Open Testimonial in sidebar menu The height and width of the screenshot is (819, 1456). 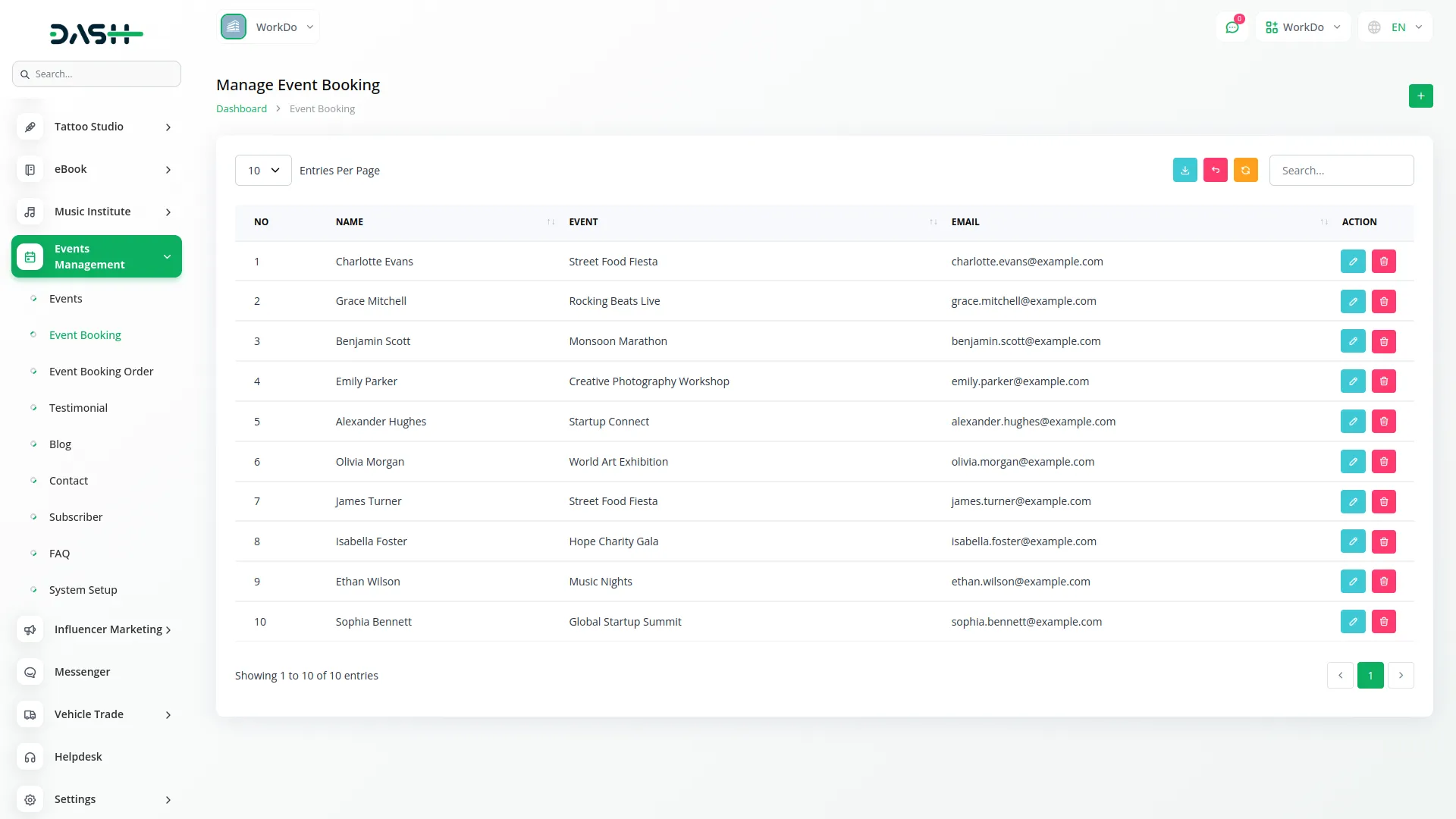(78, 408)
